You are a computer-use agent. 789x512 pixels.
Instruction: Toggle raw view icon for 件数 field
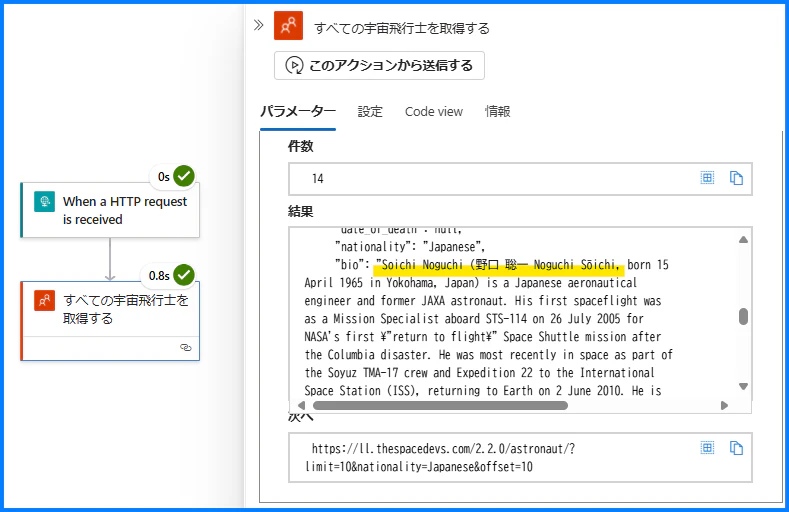707,178
